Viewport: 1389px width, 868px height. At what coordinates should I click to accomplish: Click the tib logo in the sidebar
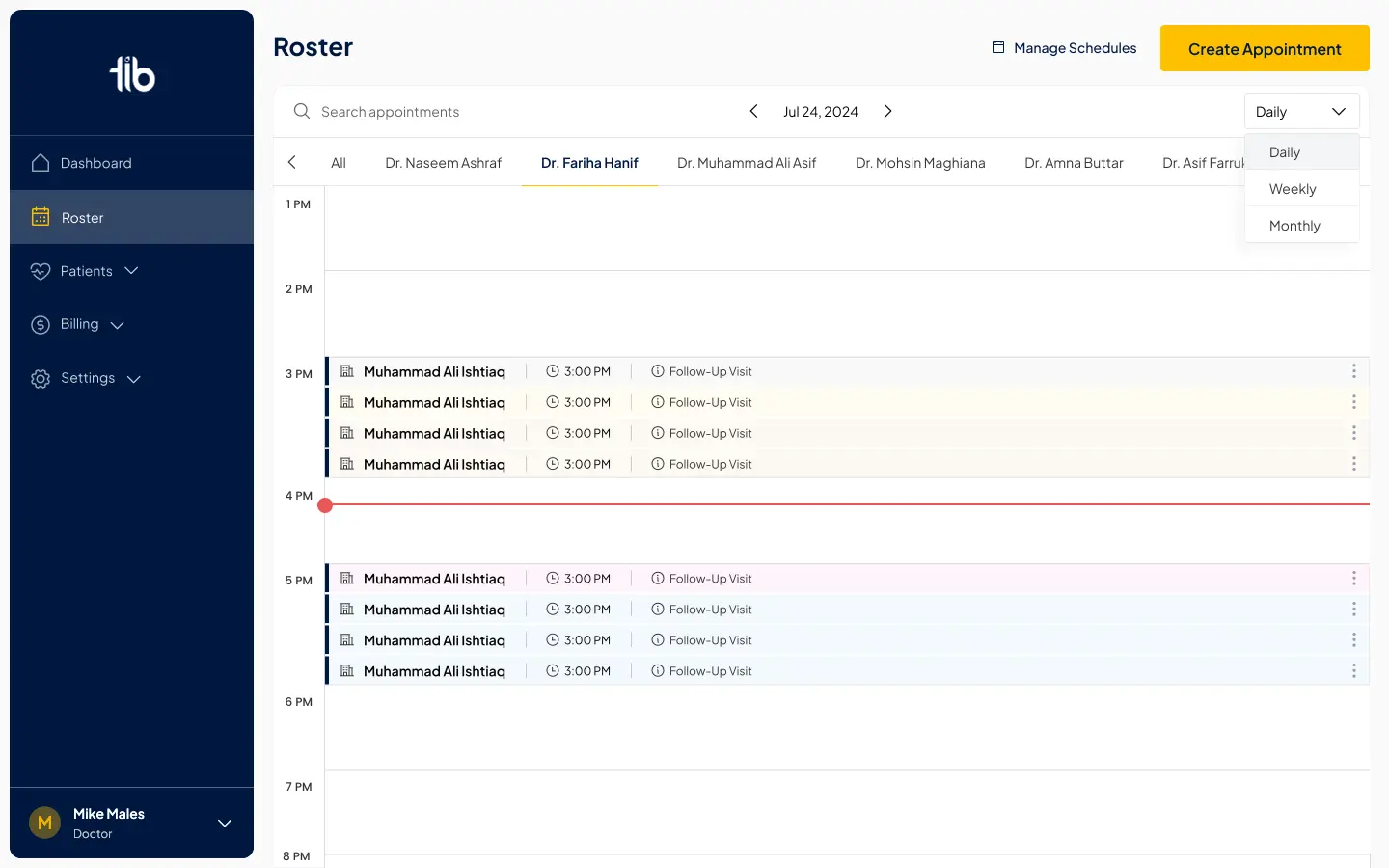[x=132, y=74]
